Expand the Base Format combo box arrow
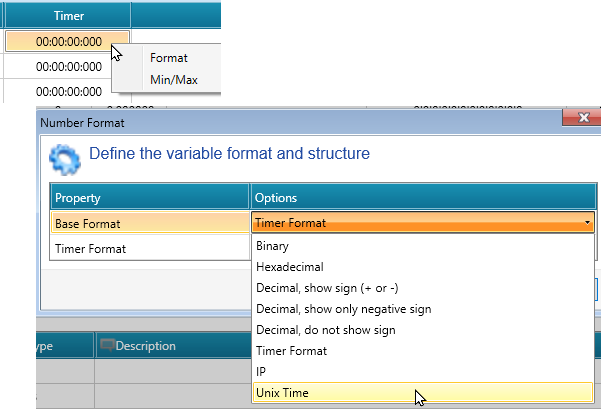This screenshot has height=409, width=601. click(x=587, y=223)
